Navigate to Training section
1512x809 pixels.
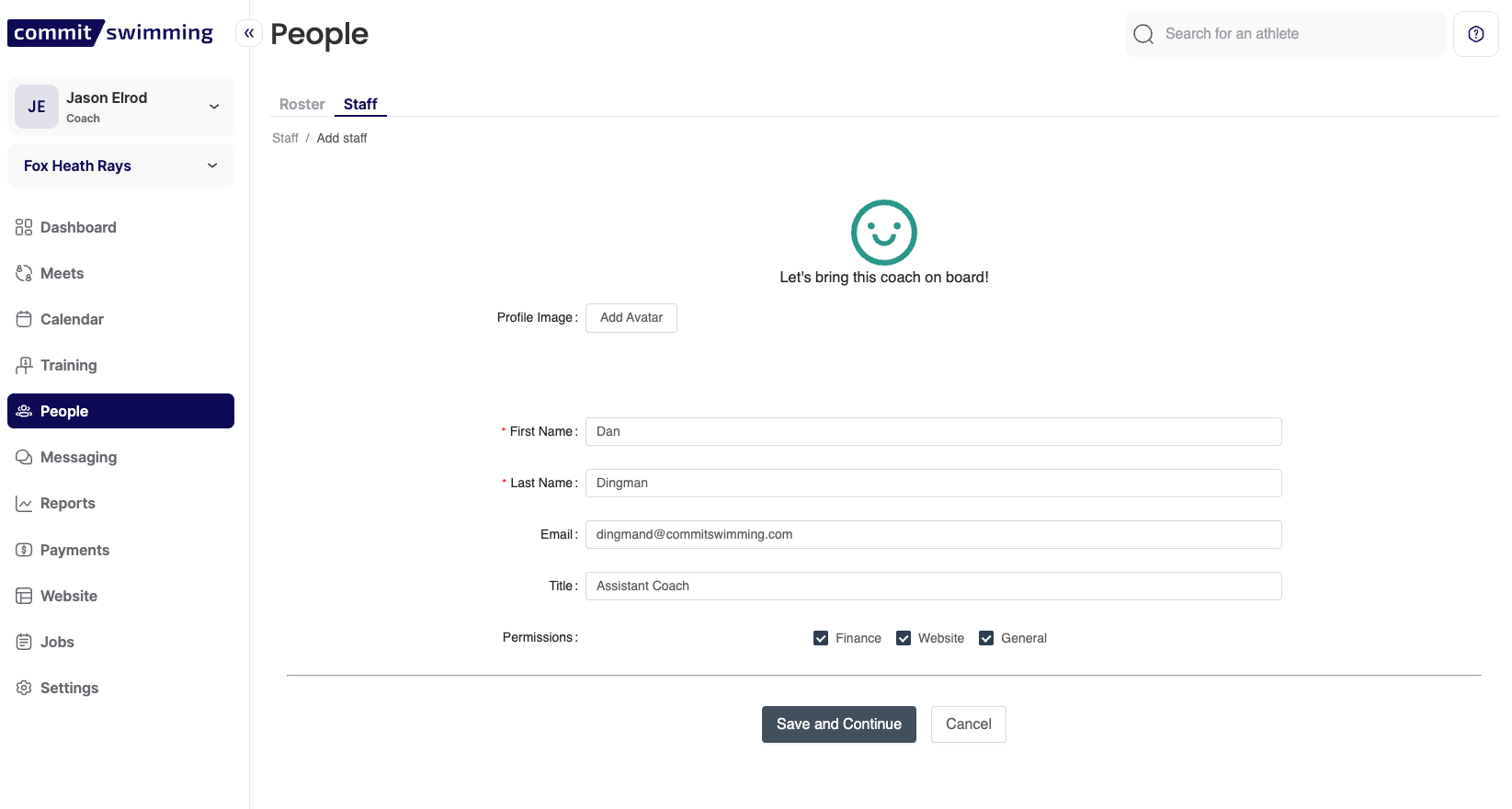click(x=120, y=365)
